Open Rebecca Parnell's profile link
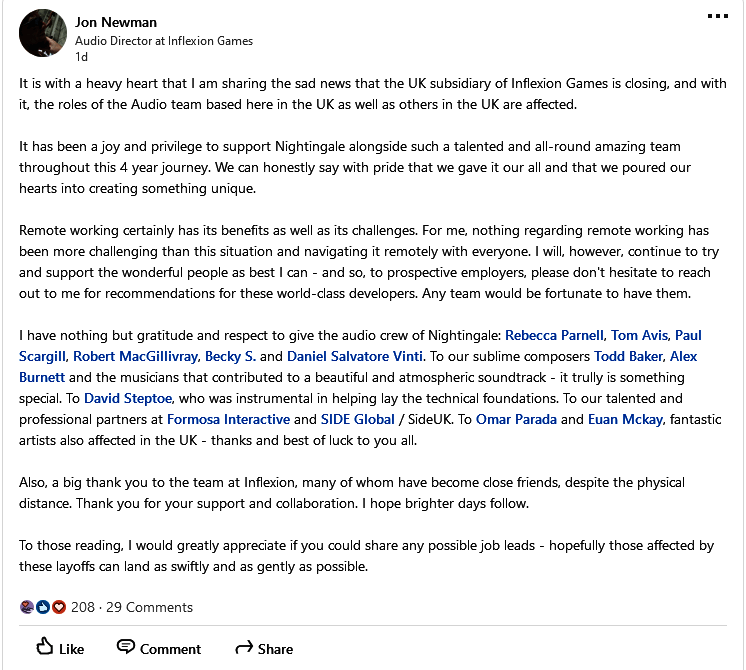This screenshot has height=670, width=746. coord(554,335)
